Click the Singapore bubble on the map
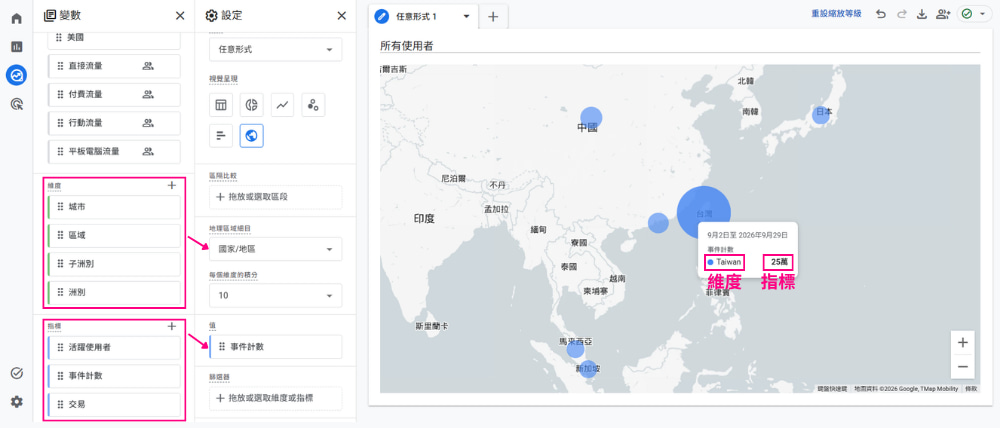The width and height of the screenshot is (1000, 428). 588,369
